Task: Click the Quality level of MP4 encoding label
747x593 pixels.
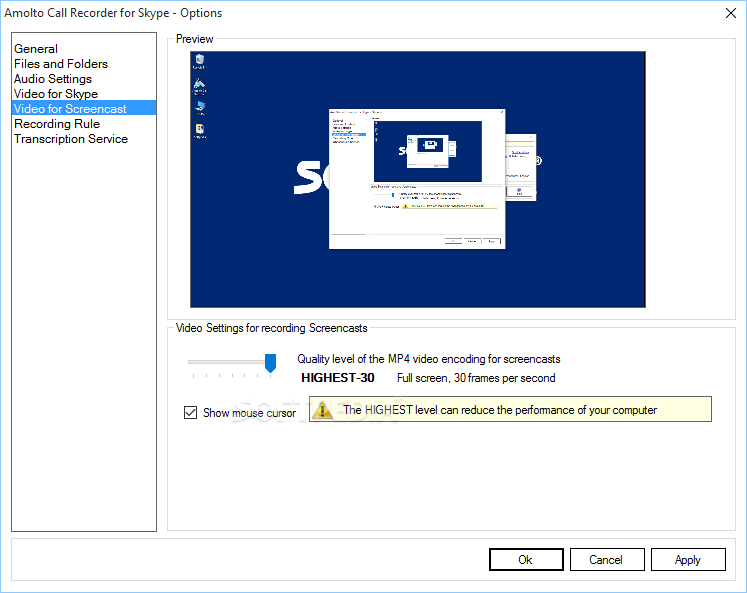Action: [428, 359]
